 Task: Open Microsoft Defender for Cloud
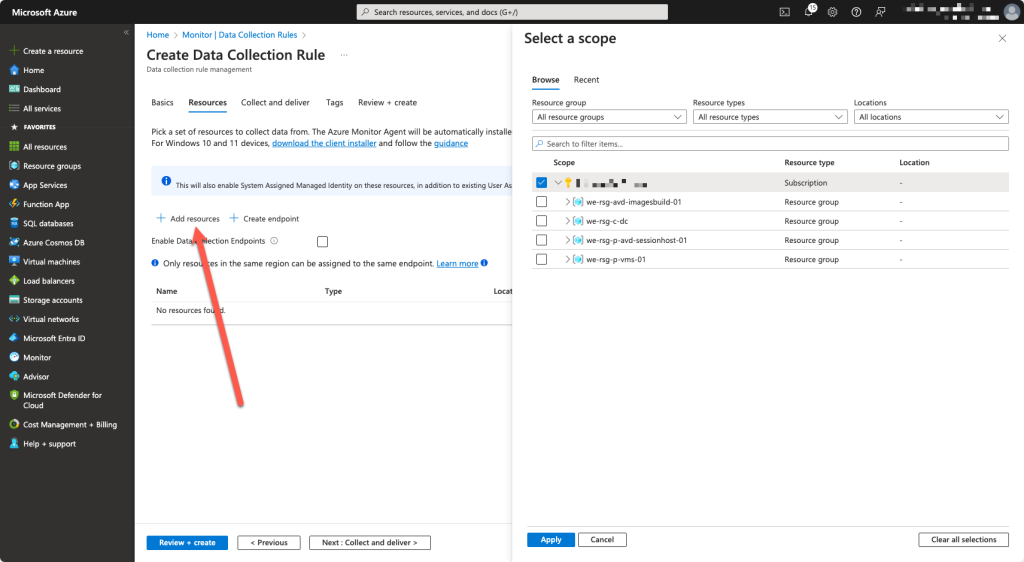(x=62, y=400)
